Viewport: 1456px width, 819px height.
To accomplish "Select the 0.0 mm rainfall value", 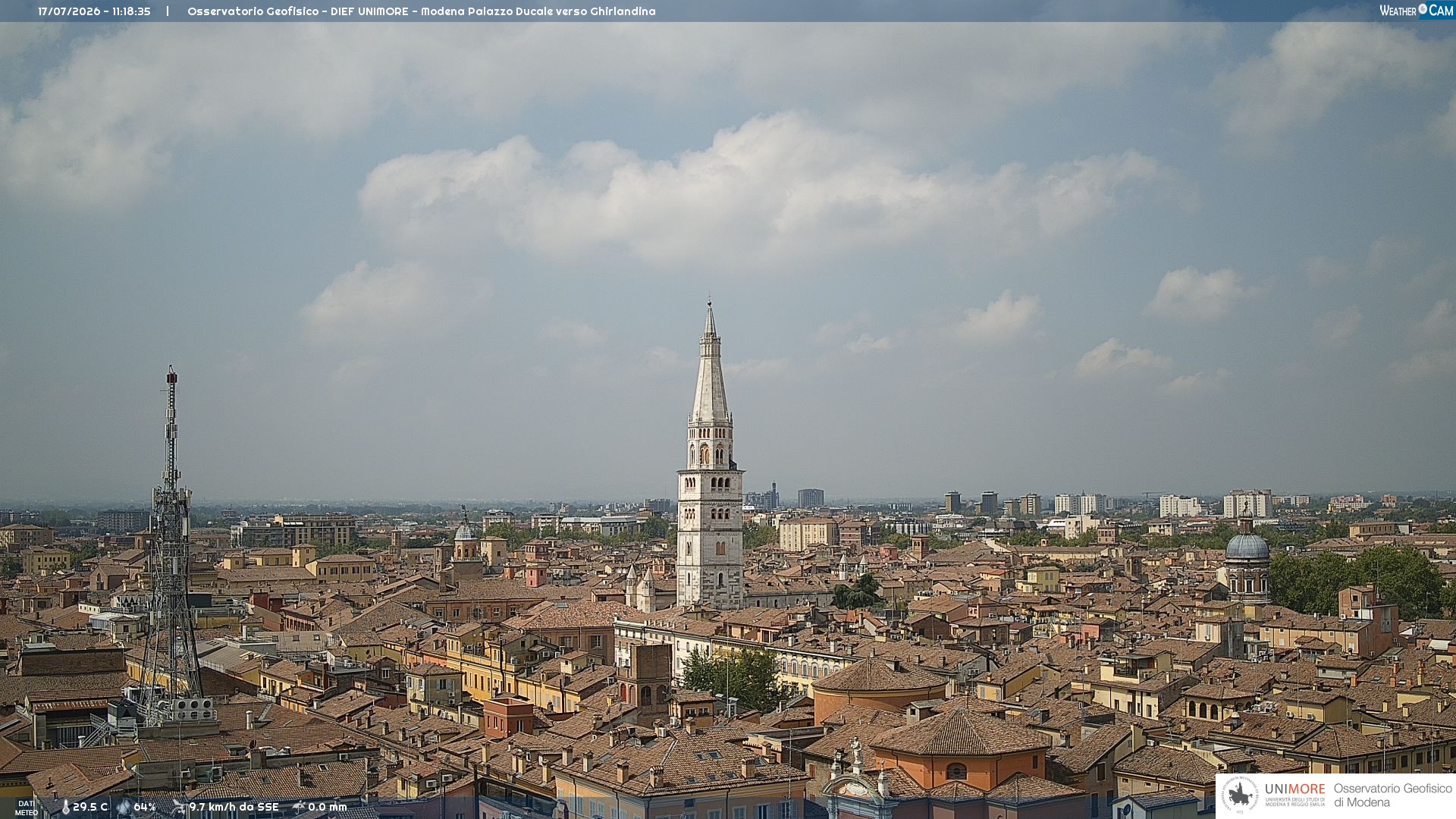I will [x=328, y=807].
